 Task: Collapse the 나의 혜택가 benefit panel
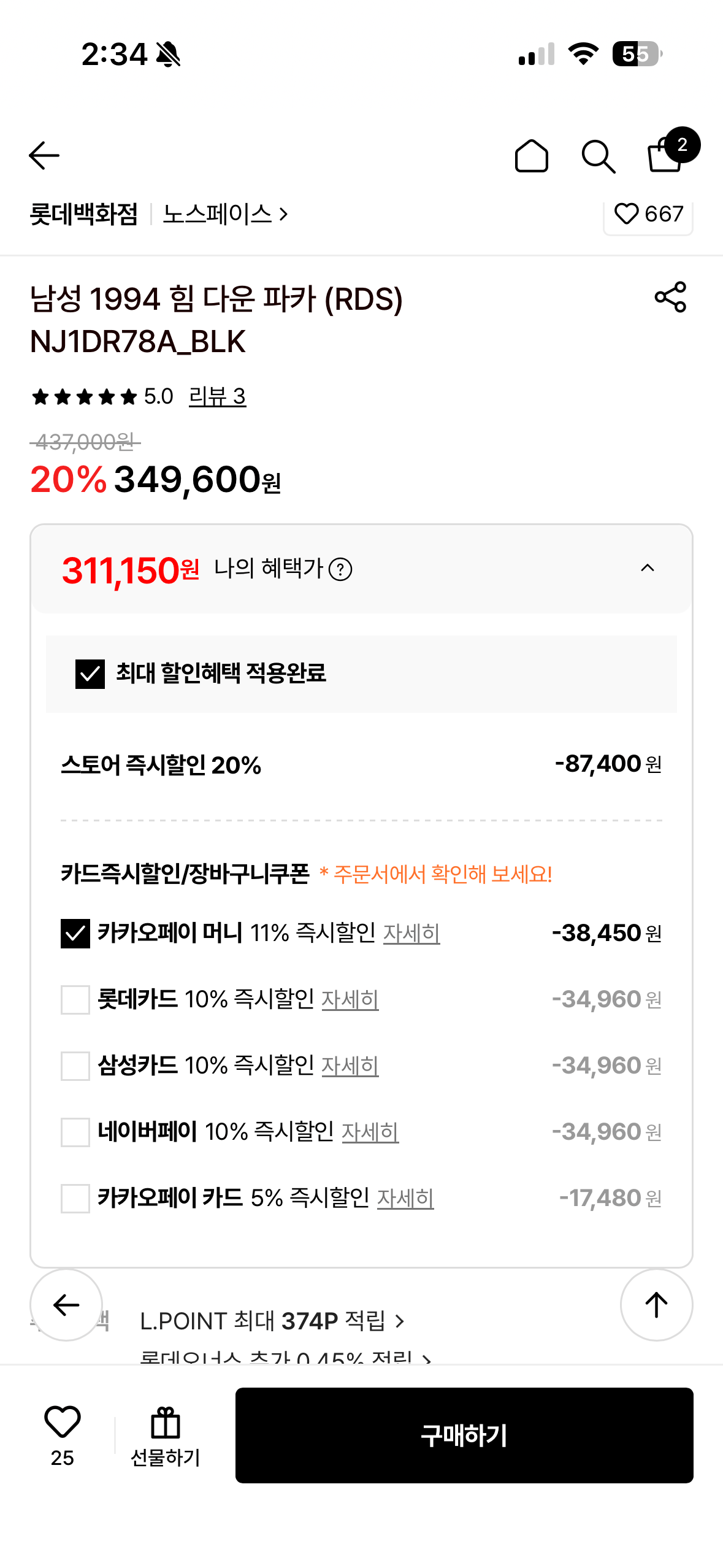(x=648, y=568)
